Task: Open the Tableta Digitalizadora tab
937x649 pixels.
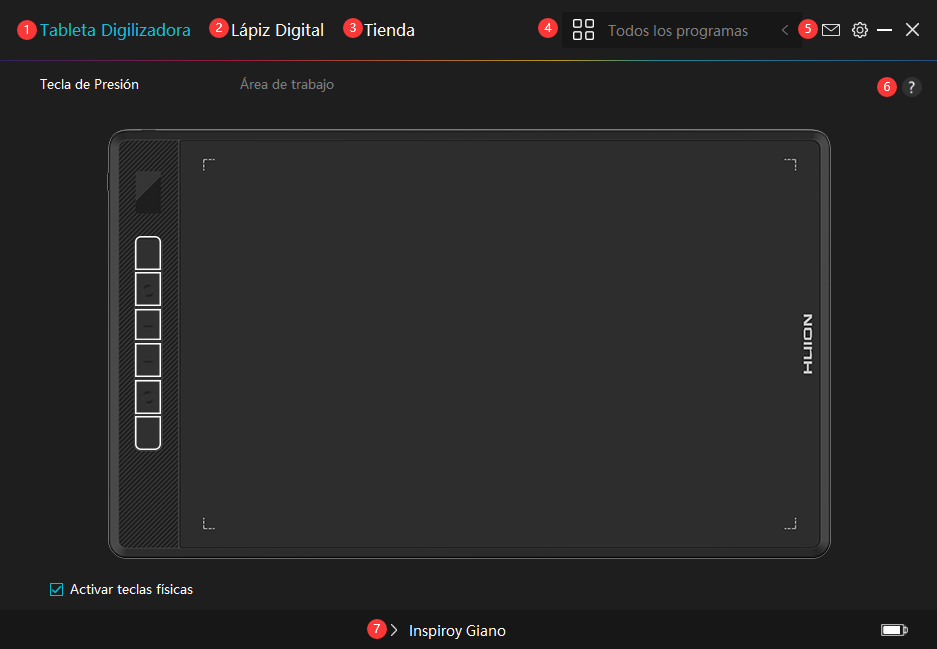Action: tap(115, 30)
